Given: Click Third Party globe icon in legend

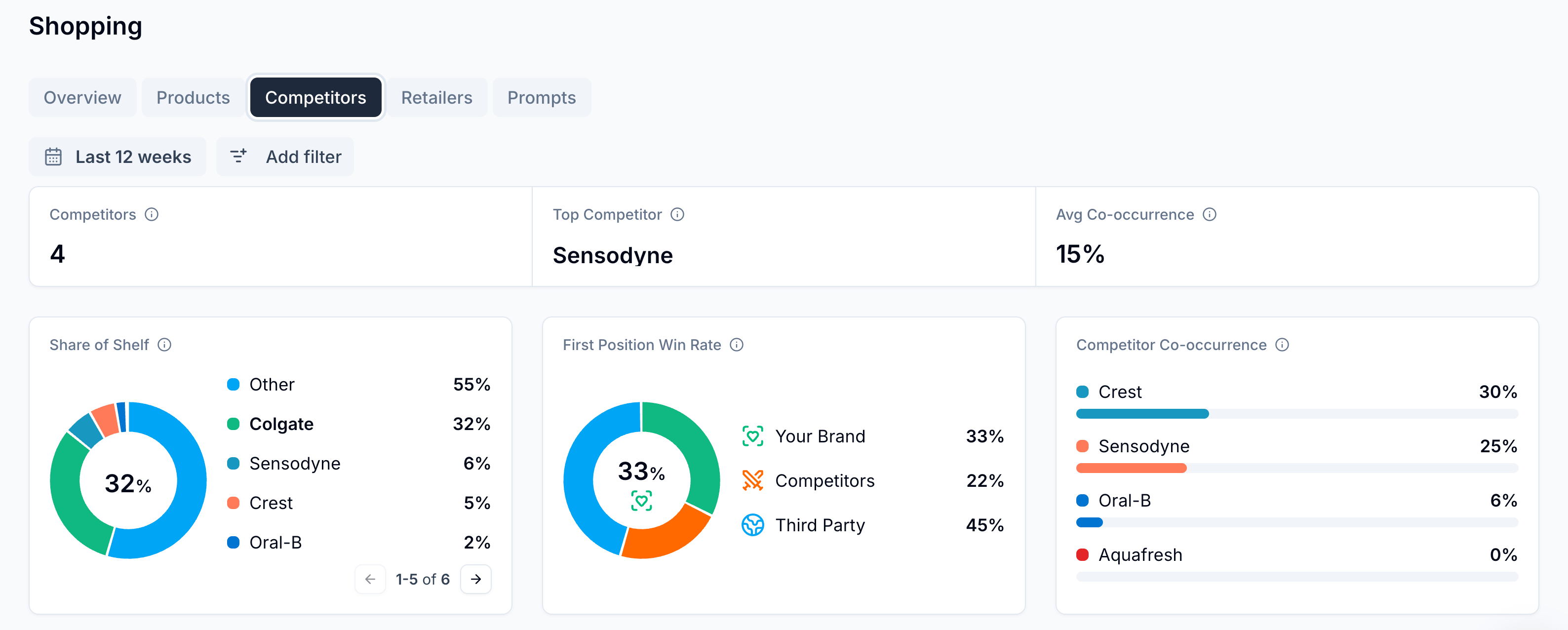Looking at the screenshot, I should pyautogui.click(x=752, y=525).
